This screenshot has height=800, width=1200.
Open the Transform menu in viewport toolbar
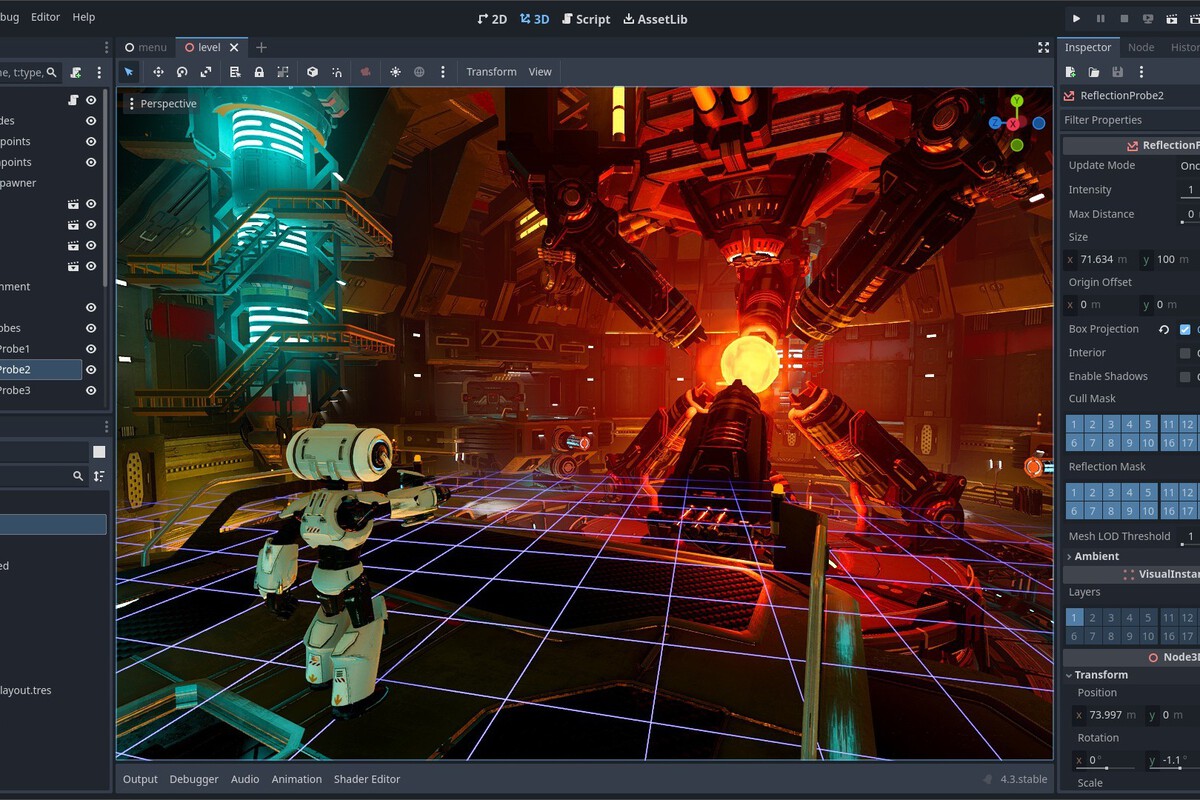(x=491, y=72)
